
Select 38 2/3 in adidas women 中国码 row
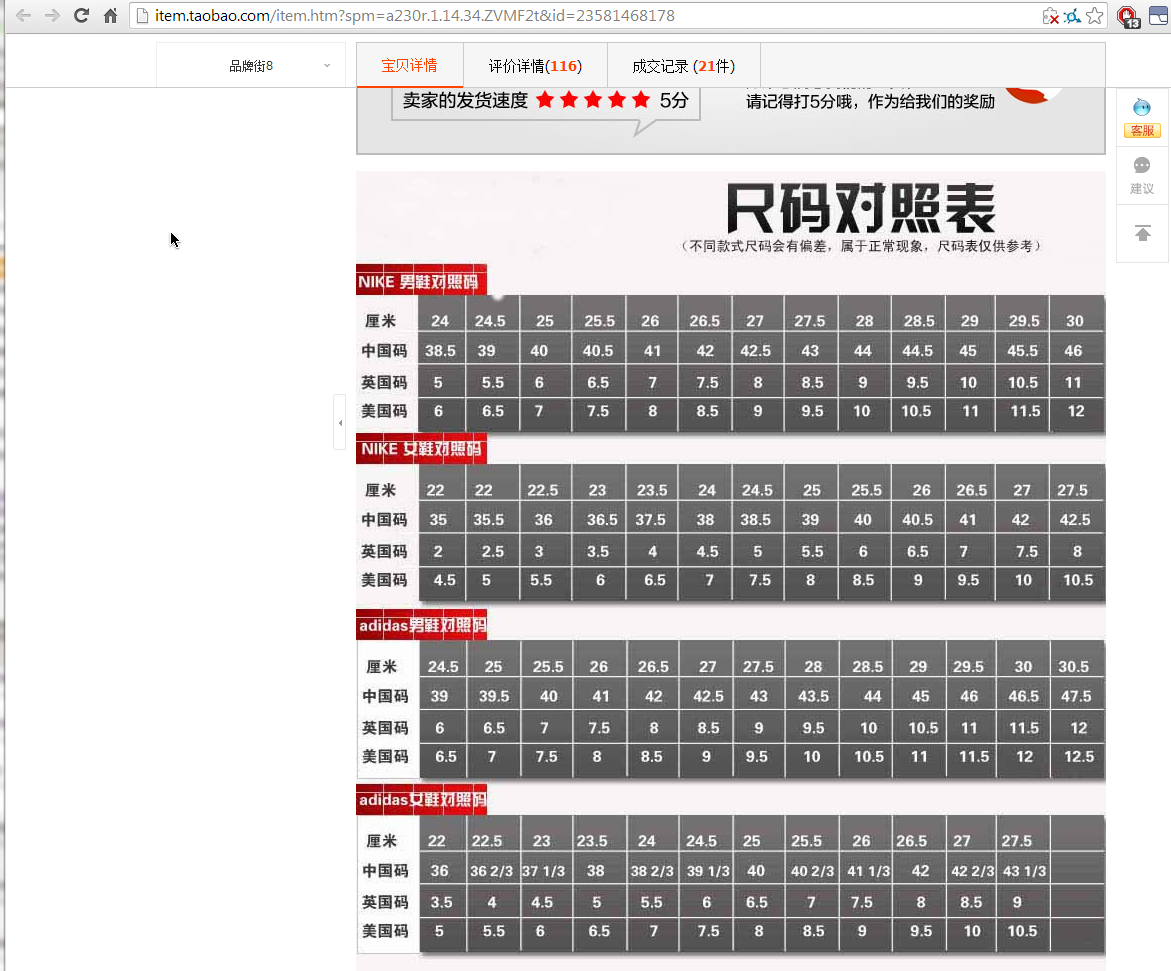(652, 871)
